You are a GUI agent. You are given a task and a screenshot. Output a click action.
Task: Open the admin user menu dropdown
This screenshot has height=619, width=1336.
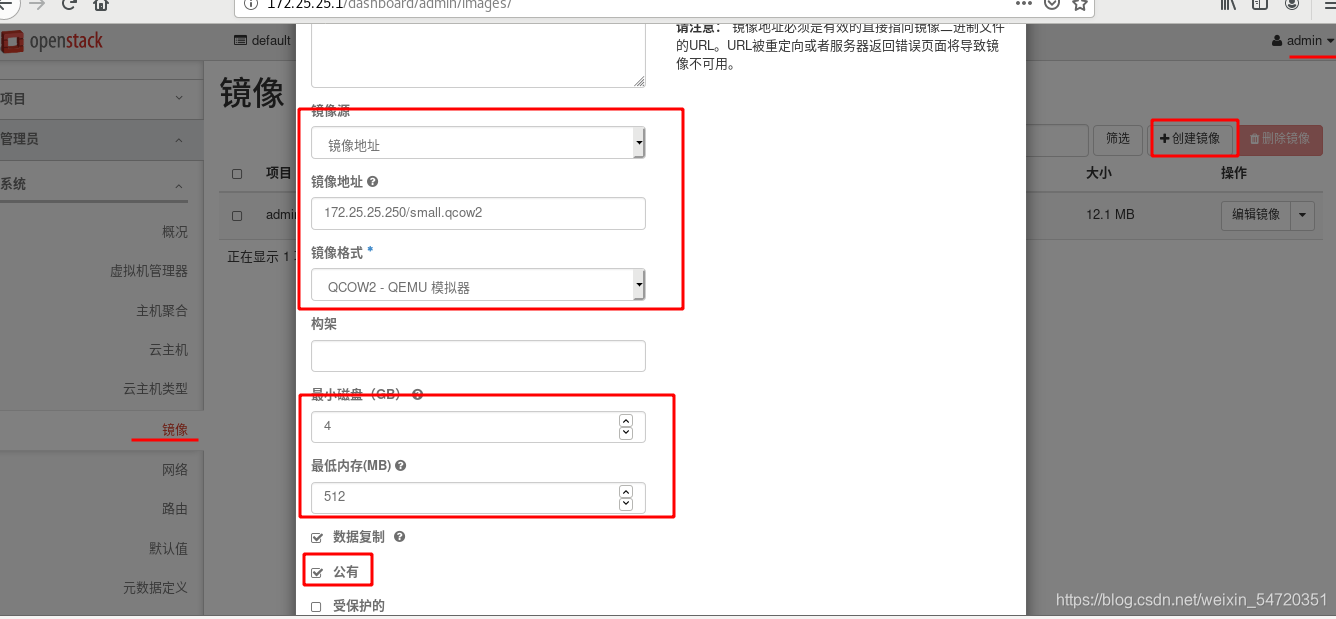(1303, 41)
